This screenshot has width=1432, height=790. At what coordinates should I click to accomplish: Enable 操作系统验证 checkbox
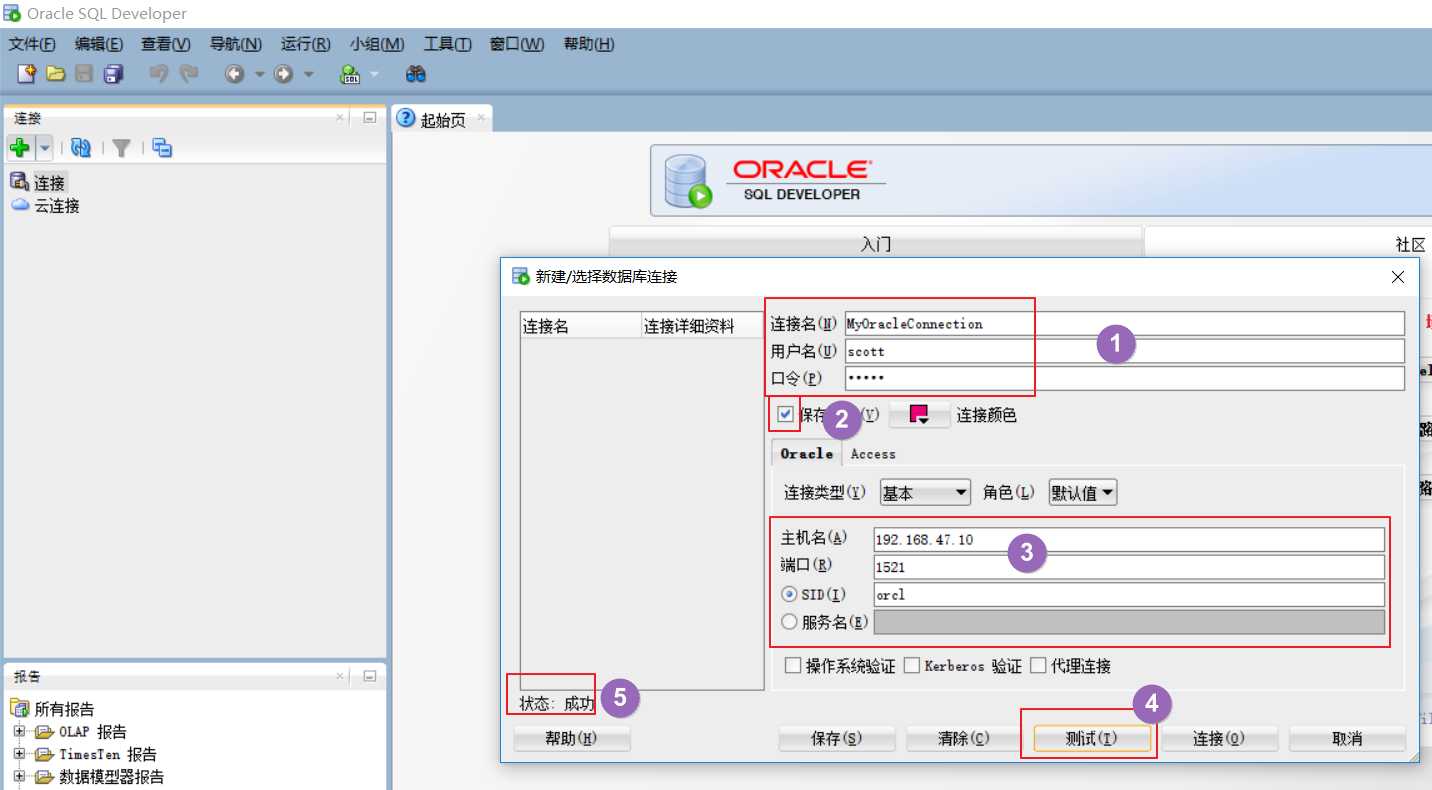[x=793, y=665]
